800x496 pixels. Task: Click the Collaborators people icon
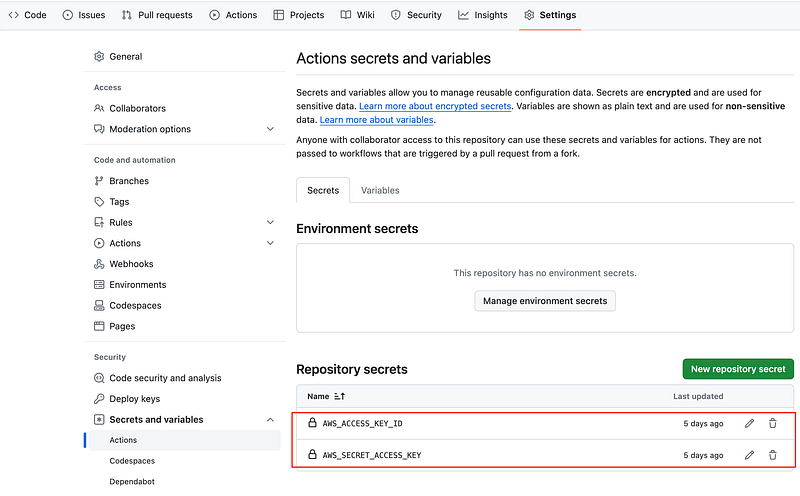[99, 108]
